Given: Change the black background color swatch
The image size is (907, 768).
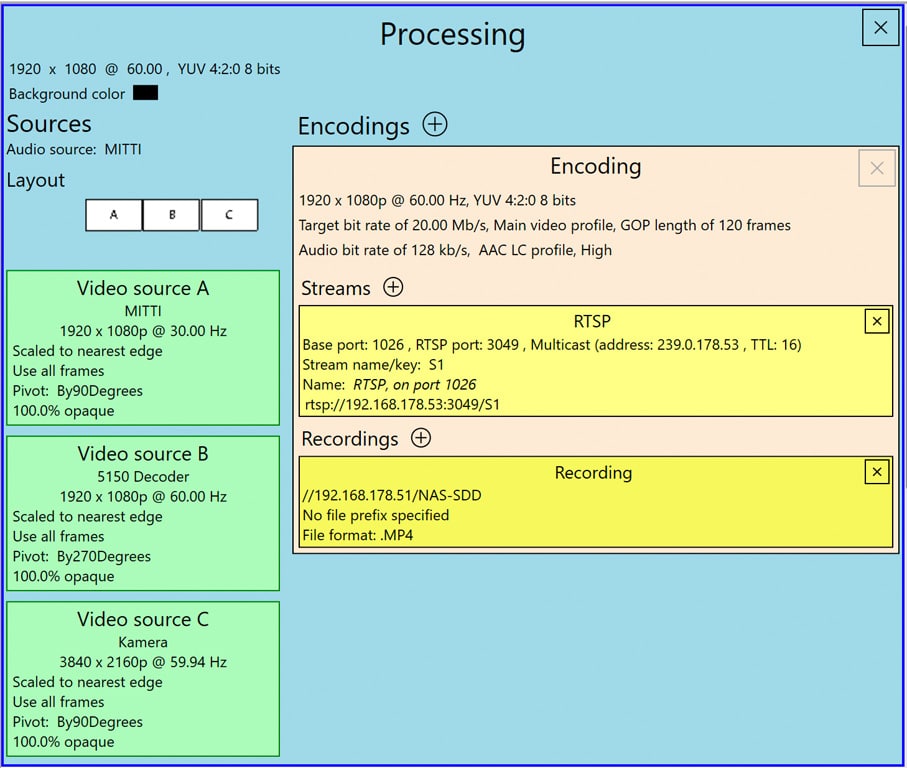Looking at the screenshot, I should 145,93.
